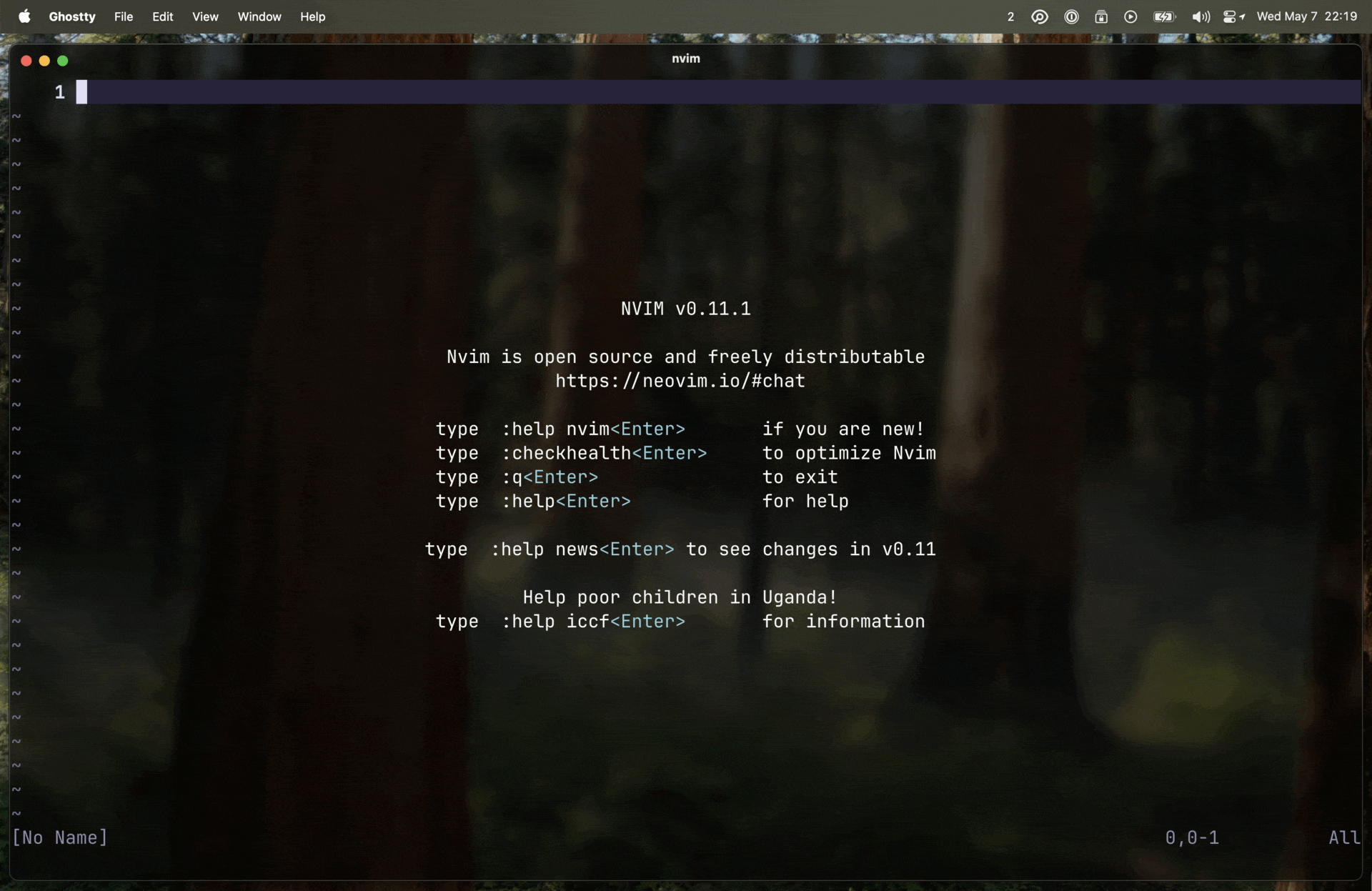The height and width of the screenshot is (891, 1372).
Task: Click the Now Playing play icon
Action: [1130, 16]
